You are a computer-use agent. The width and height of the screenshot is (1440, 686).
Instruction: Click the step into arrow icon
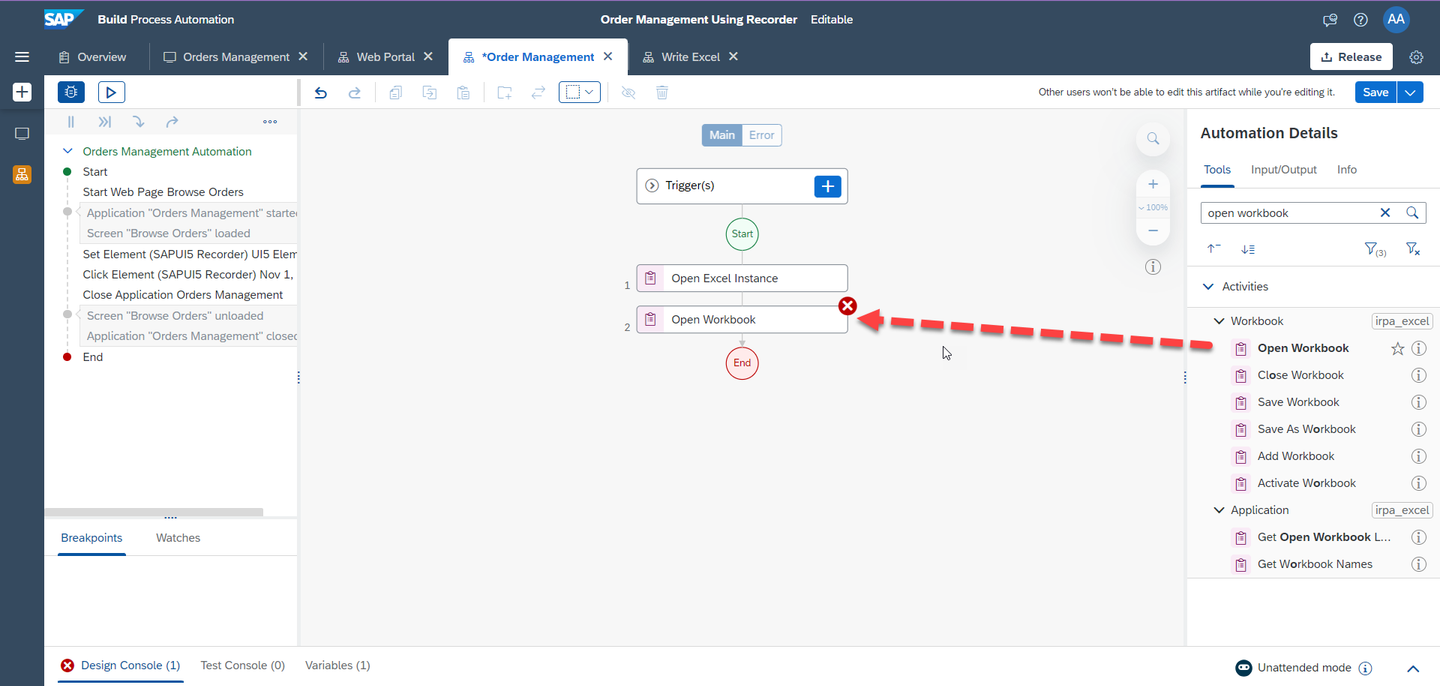138,122
